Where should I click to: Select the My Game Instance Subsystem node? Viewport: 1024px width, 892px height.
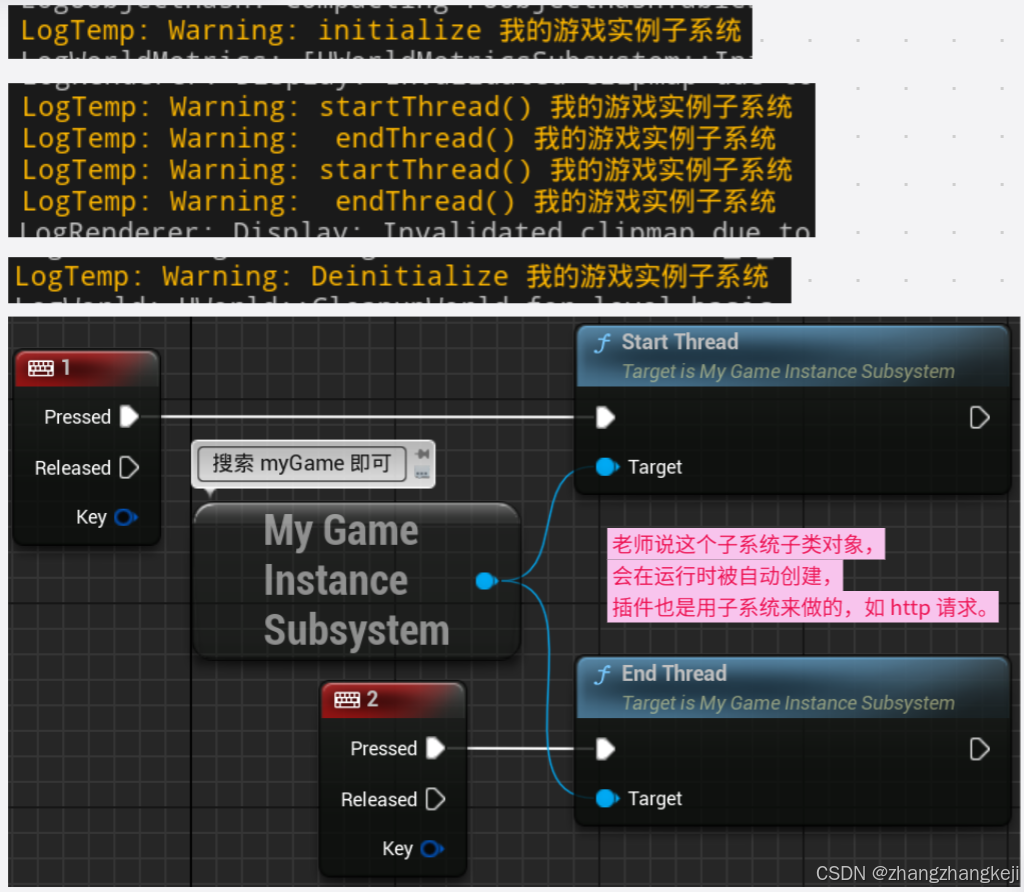[x=357, y=581]
